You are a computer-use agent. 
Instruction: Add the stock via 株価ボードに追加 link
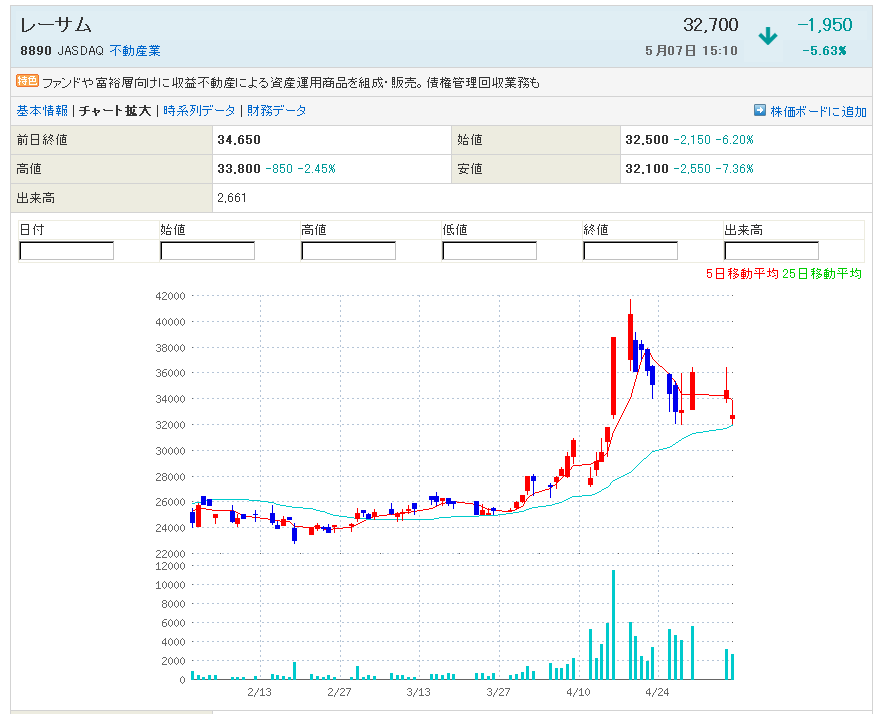[x=818, y=112]
